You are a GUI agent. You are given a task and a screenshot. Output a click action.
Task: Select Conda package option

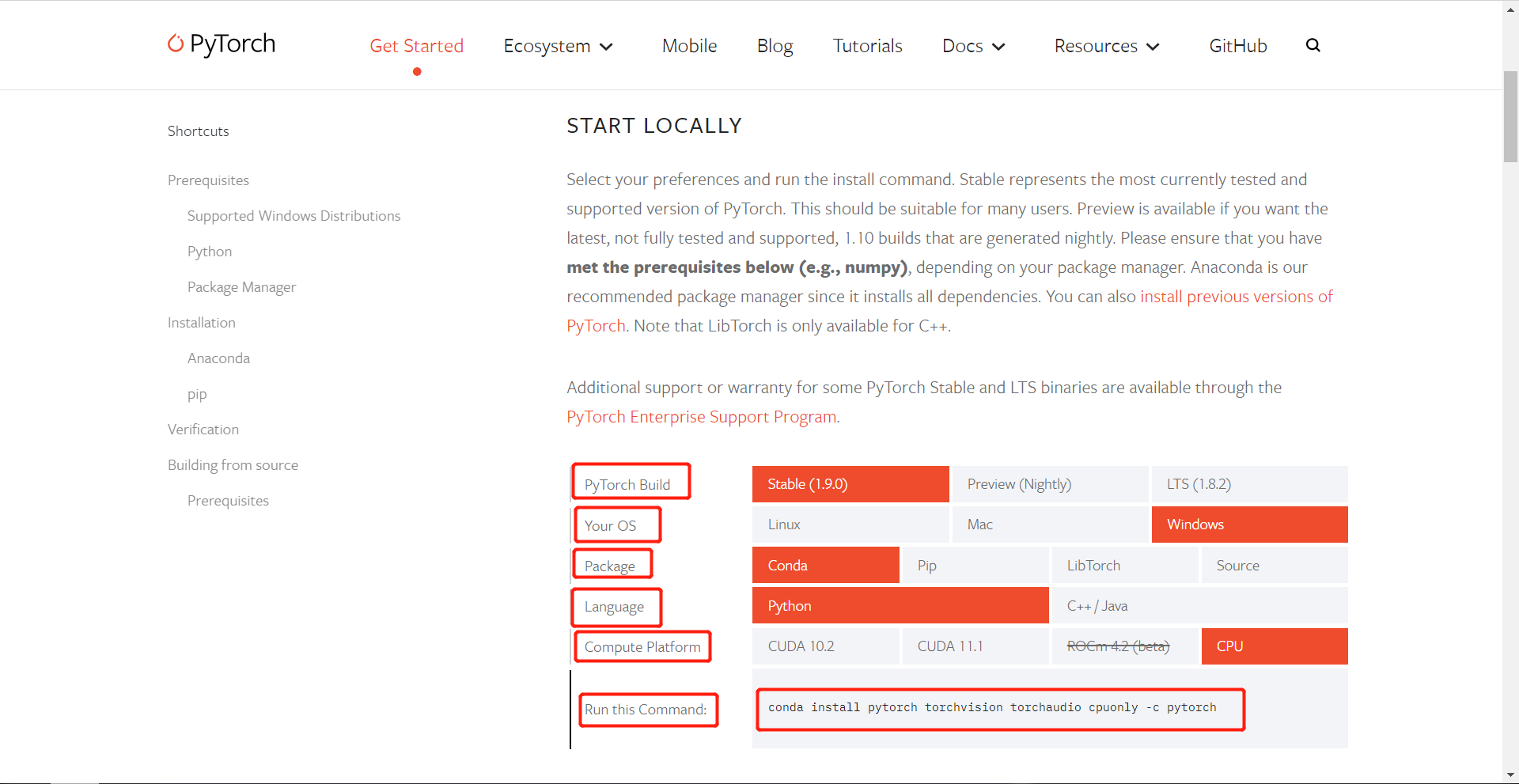click(826, 565)
